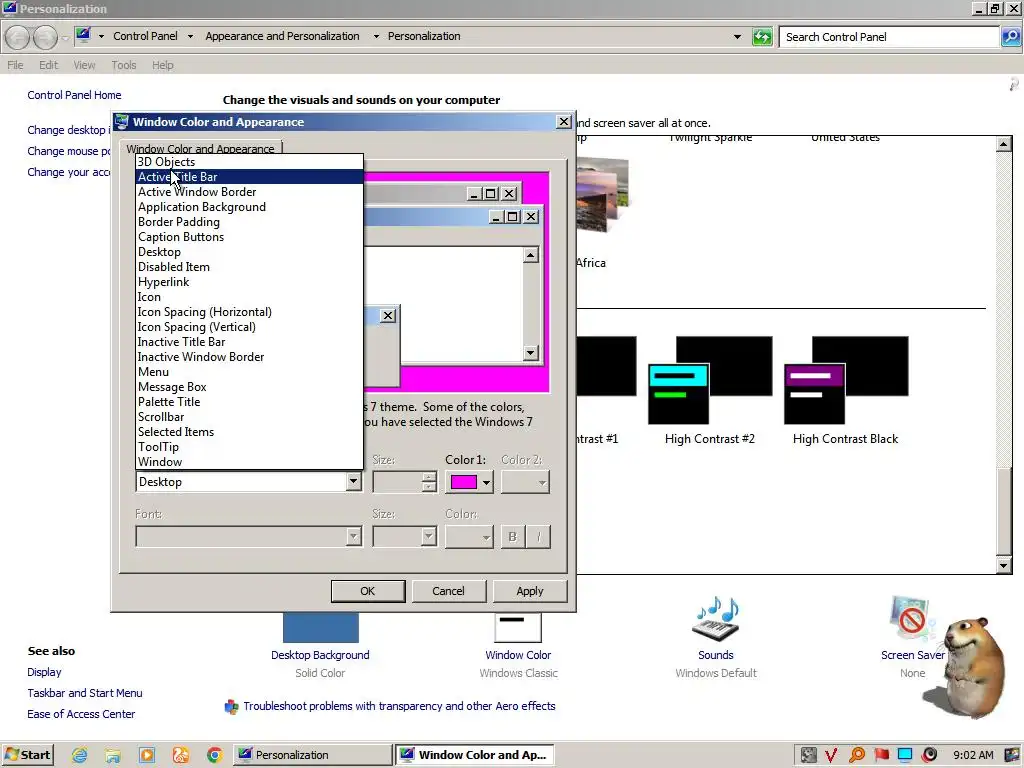Open Control Panel Home link
Image resolution: width=1024 pixels, height=768 pixels.
coord(74,95)
